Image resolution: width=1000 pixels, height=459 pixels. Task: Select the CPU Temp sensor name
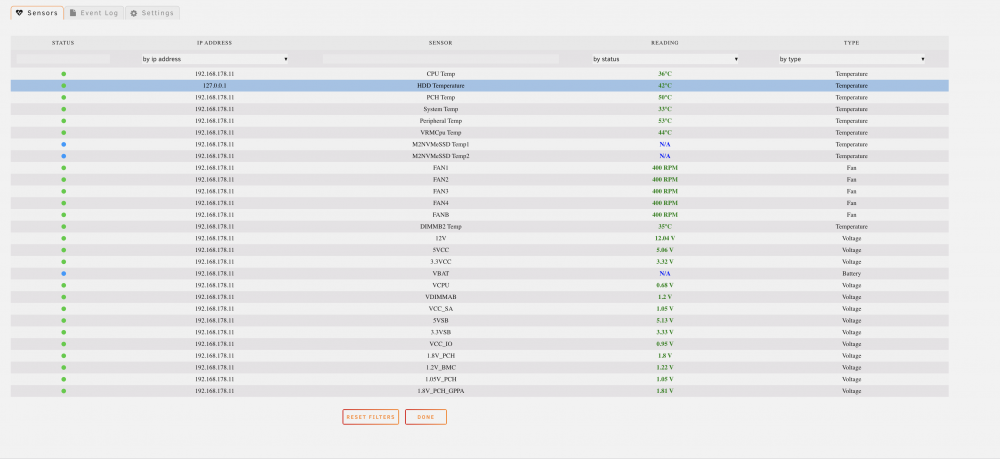(440, 74)
